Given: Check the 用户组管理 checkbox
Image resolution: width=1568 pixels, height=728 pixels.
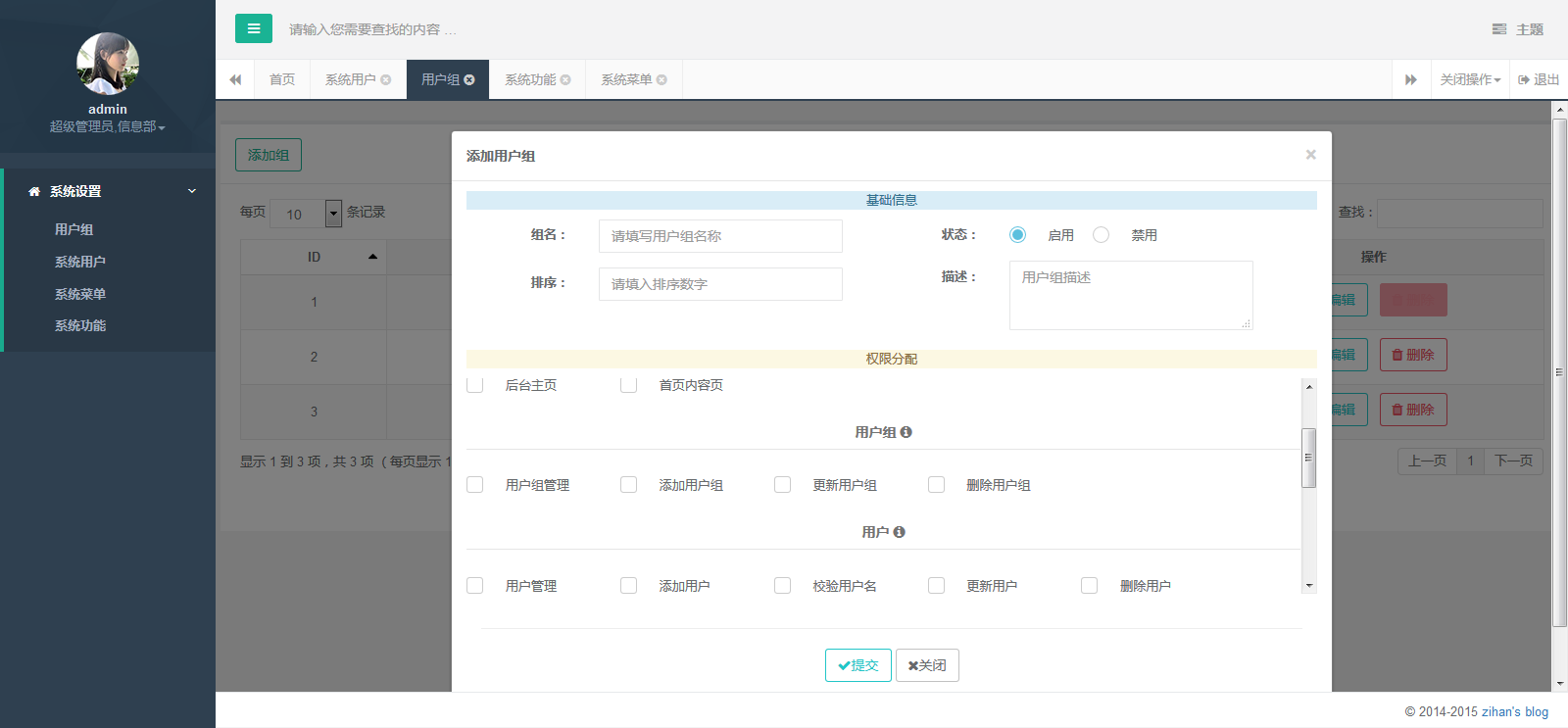Looking at the screenshot, I should click(x=475, y=485).
